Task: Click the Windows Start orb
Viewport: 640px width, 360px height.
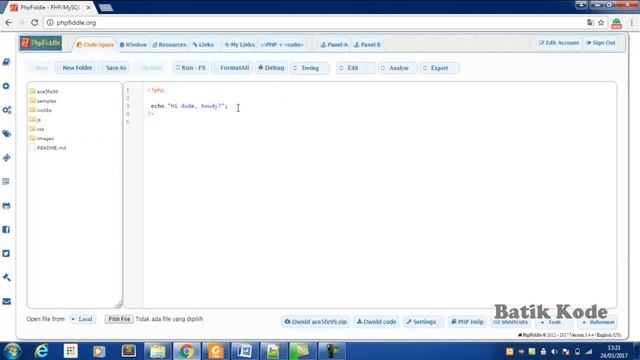Action: pyautogui.click(x=12, y=351)
